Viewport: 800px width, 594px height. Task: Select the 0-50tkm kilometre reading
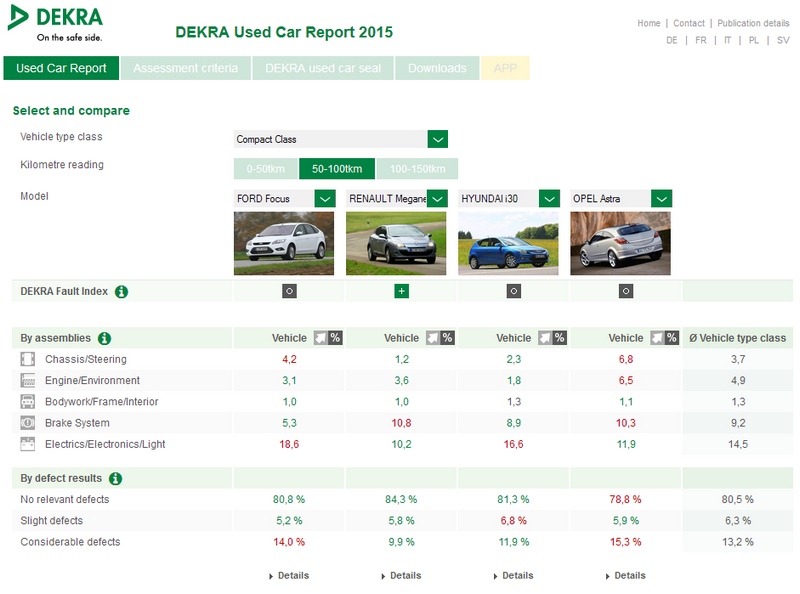pos(265,169)
